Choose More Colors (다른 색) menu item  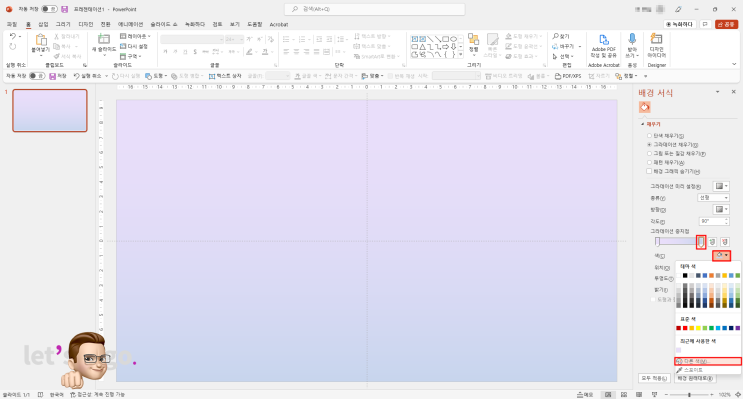(708, 361)
